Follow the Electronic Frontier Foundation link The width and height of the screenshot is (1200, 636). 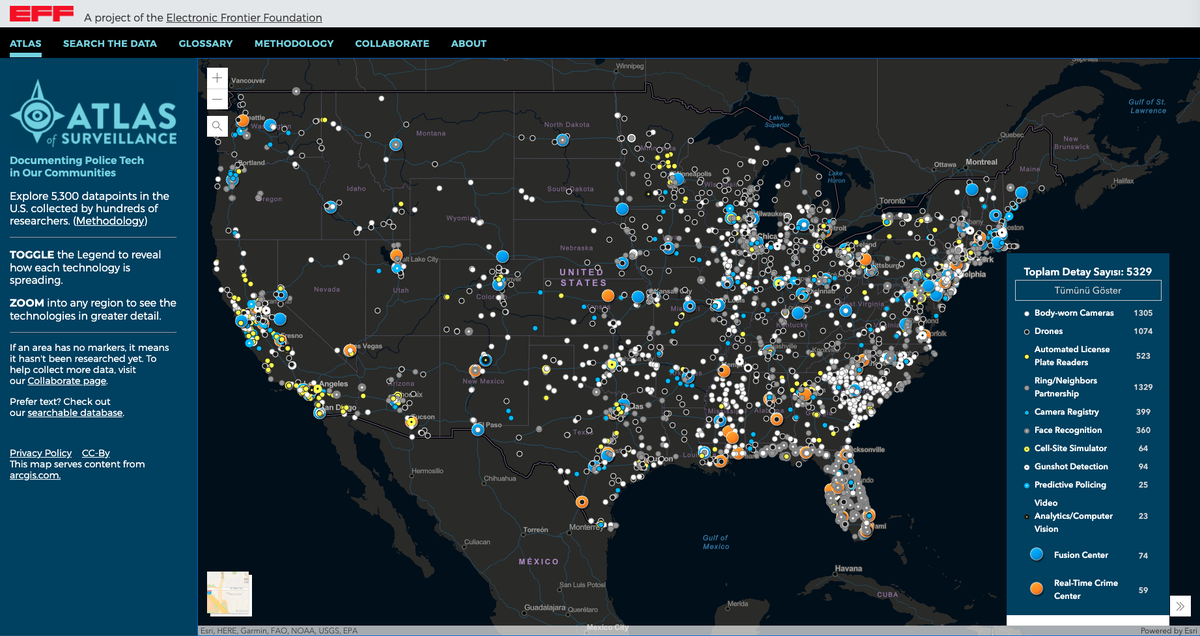pos(244,18)
